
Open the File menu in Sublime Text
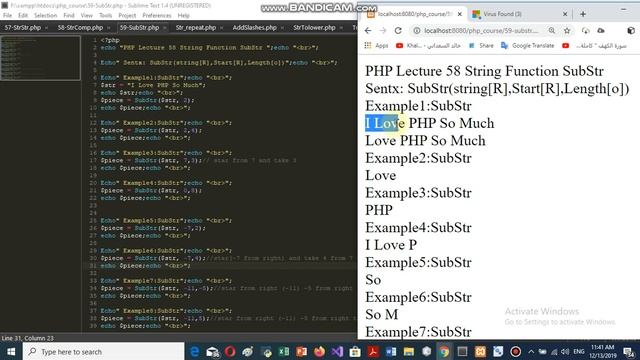click(7, 16)
